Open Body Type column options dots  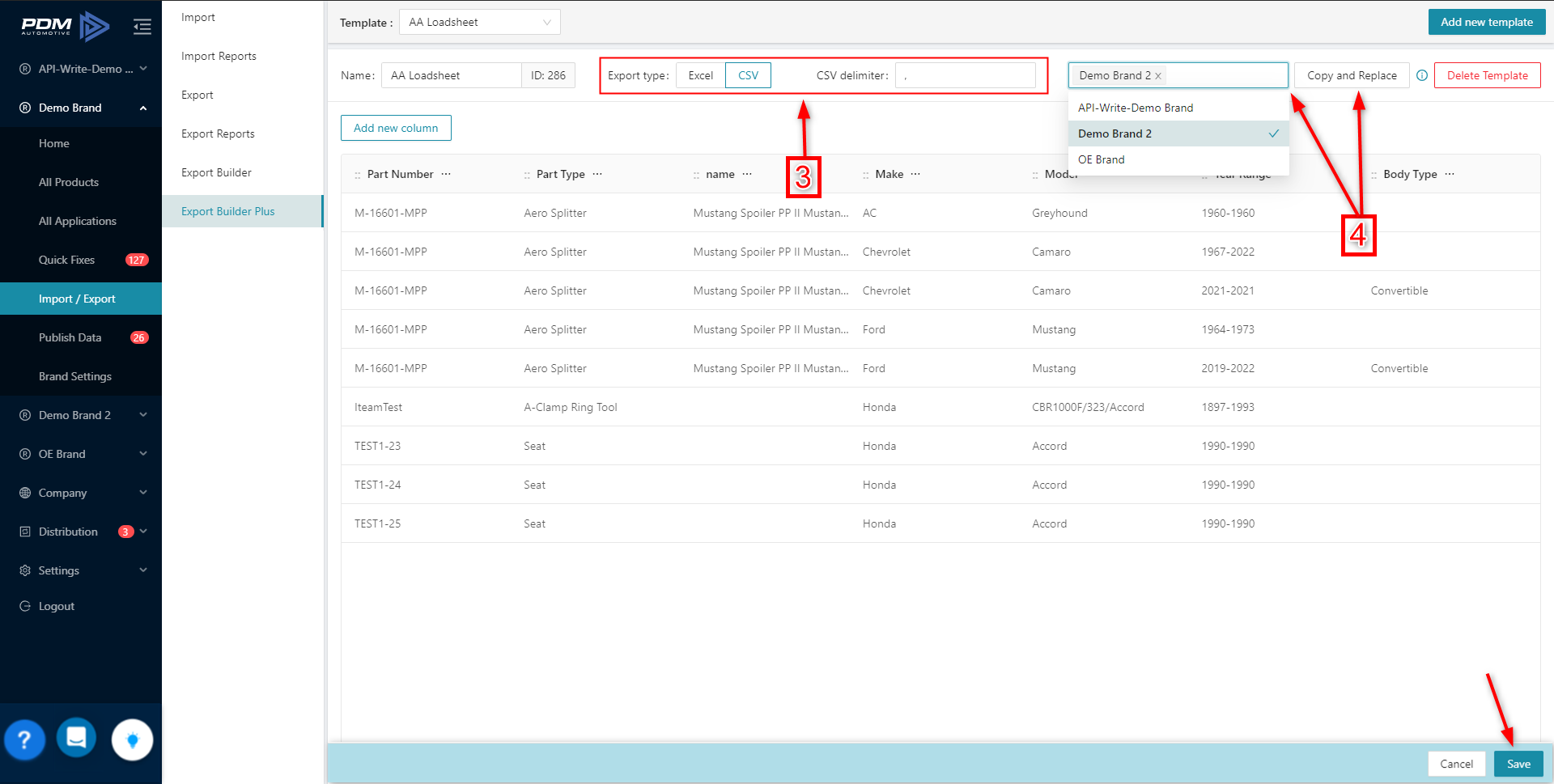pyautogui.click(x=1450, y=174)
